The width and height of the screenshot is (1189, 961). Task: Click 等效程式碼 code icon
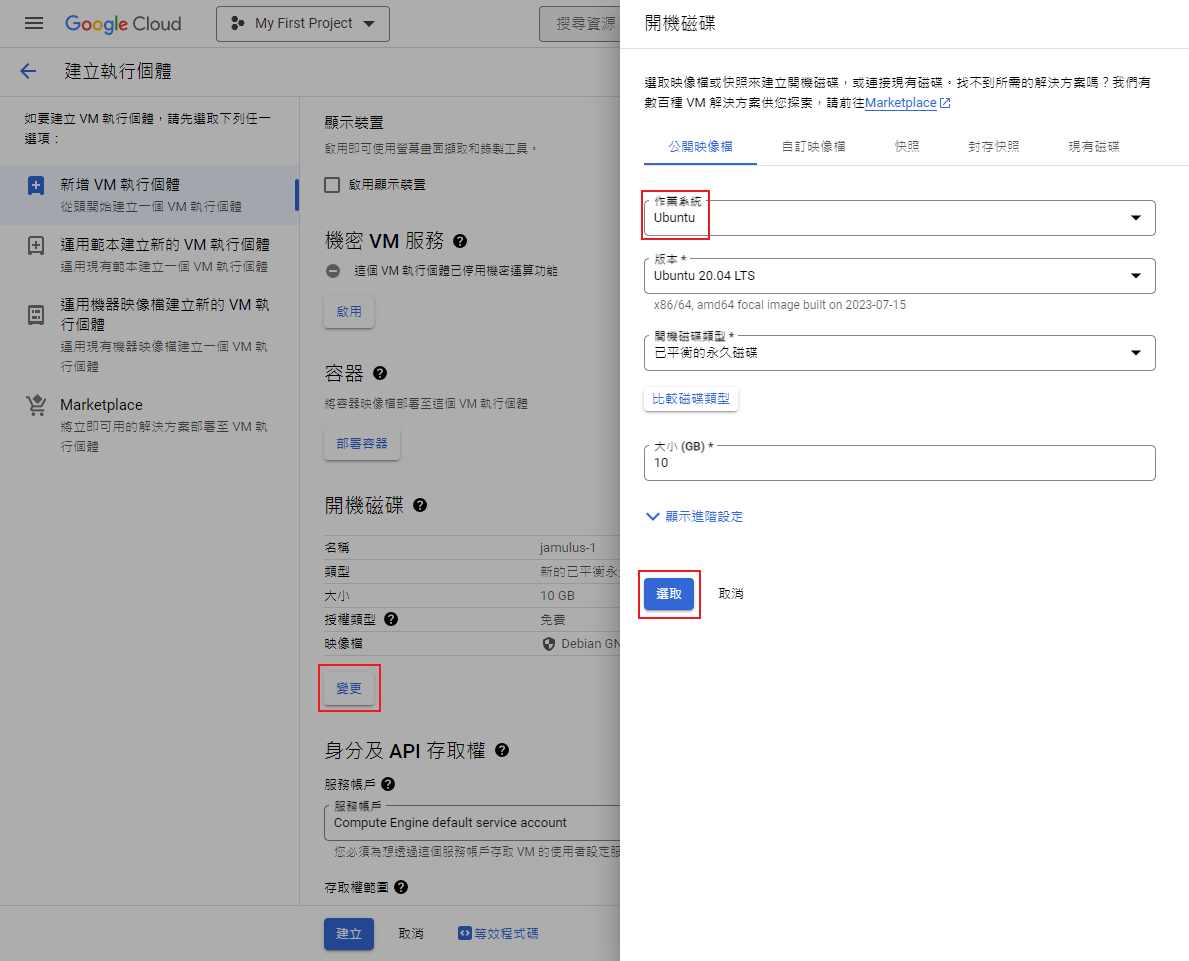tap(464, 933)
